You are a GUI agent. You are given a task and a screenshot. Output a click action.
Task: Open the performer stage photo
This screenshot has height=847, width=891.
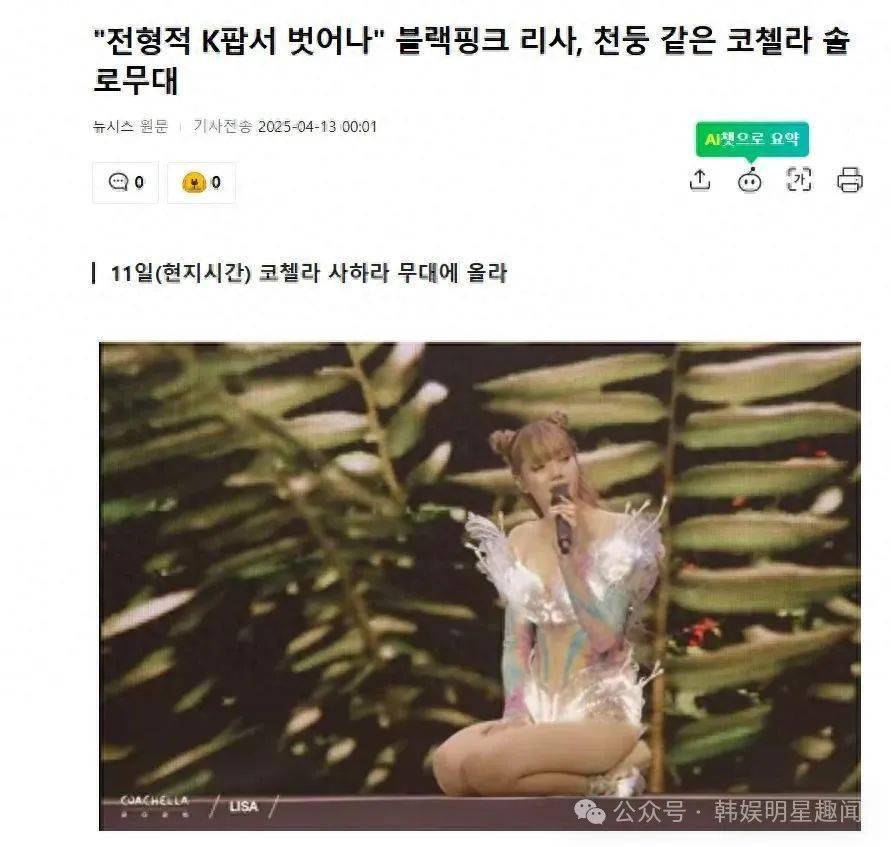click(x=480, y=586)
